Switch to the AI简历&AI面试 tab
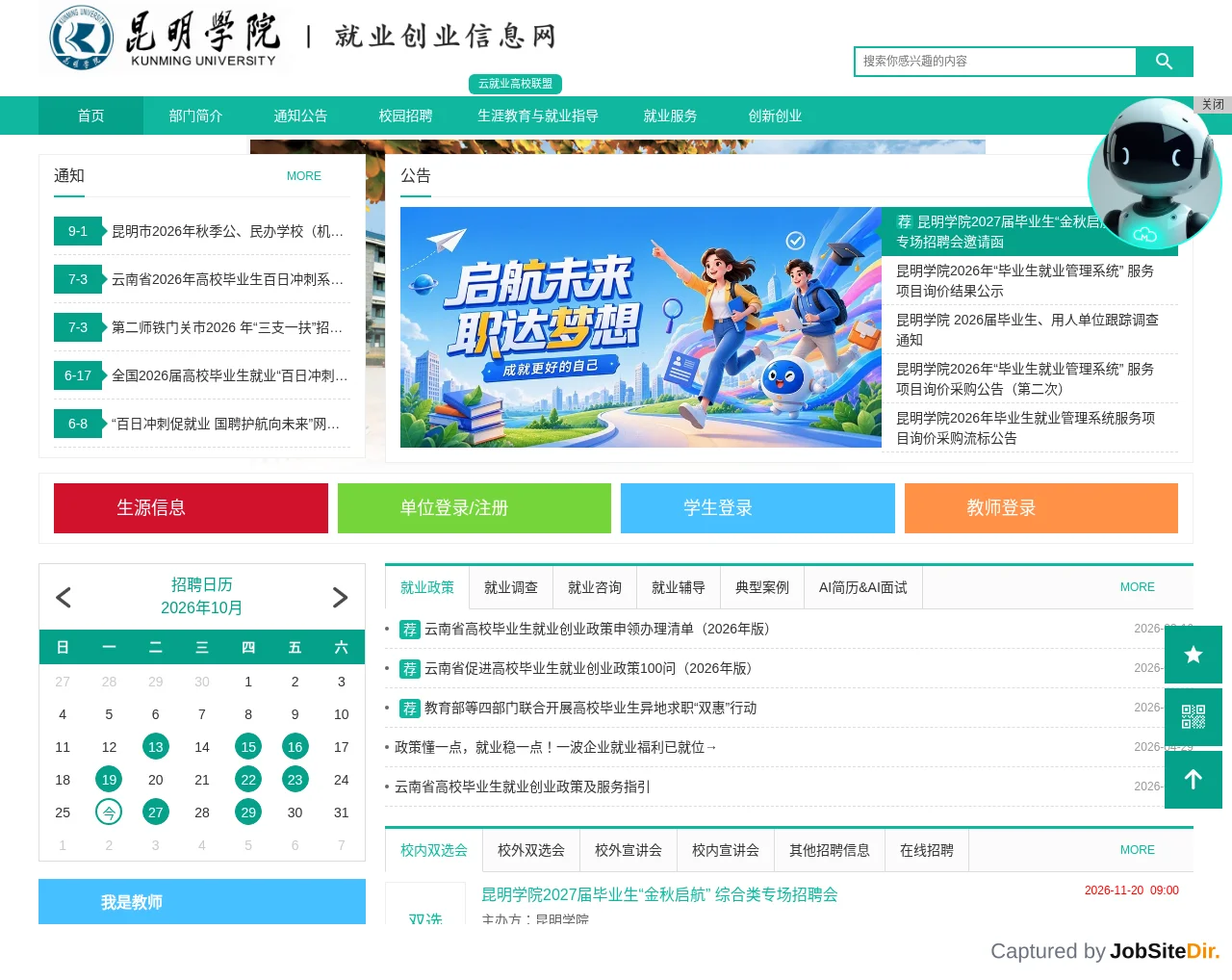 click(863, 587)
